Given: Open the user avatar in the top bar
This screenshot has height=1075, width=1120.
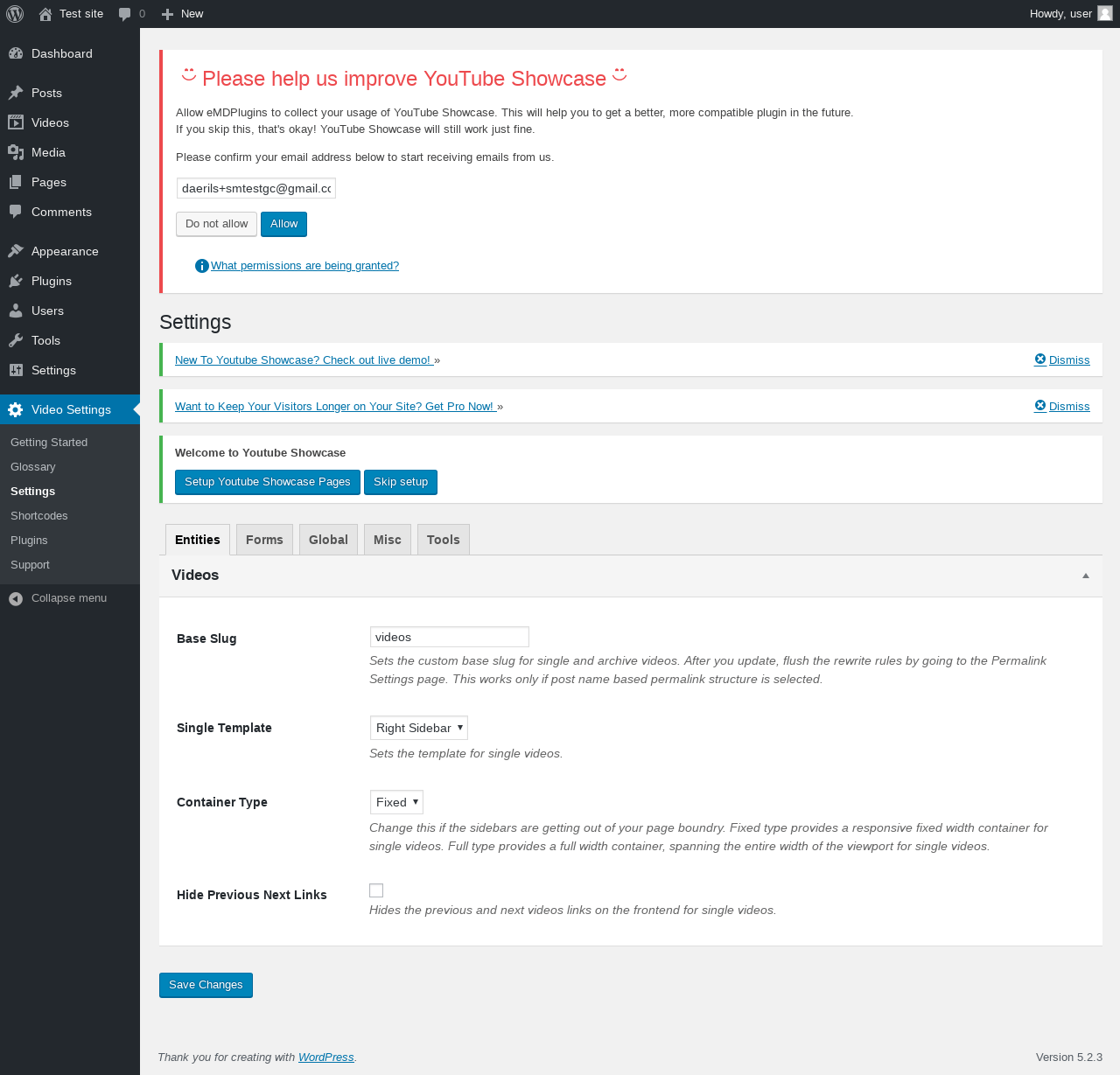Looking at the screenshot, I should pos(1105,13).
